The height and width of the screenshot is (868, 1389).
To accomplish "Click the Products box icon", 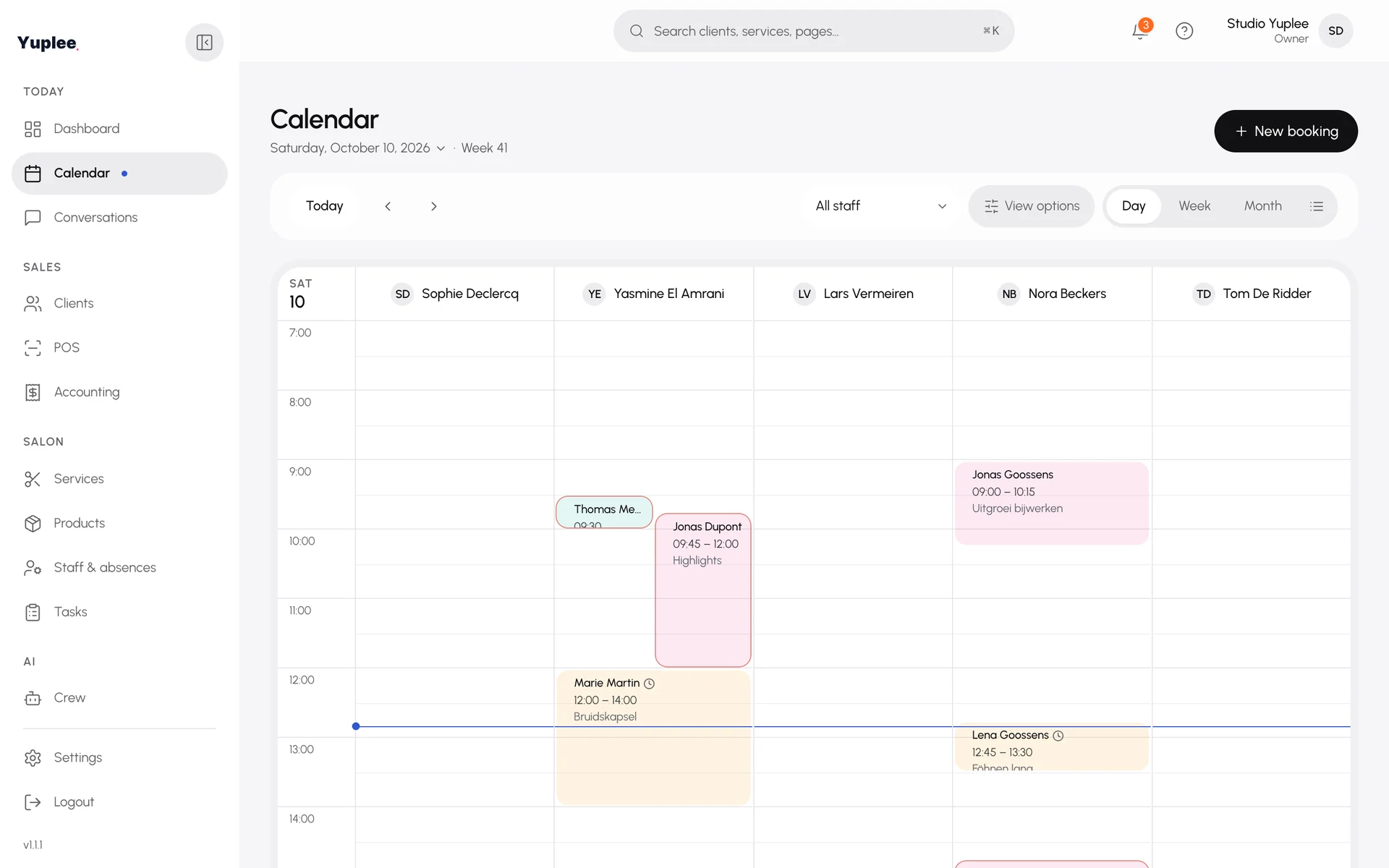I will point(33,524).
